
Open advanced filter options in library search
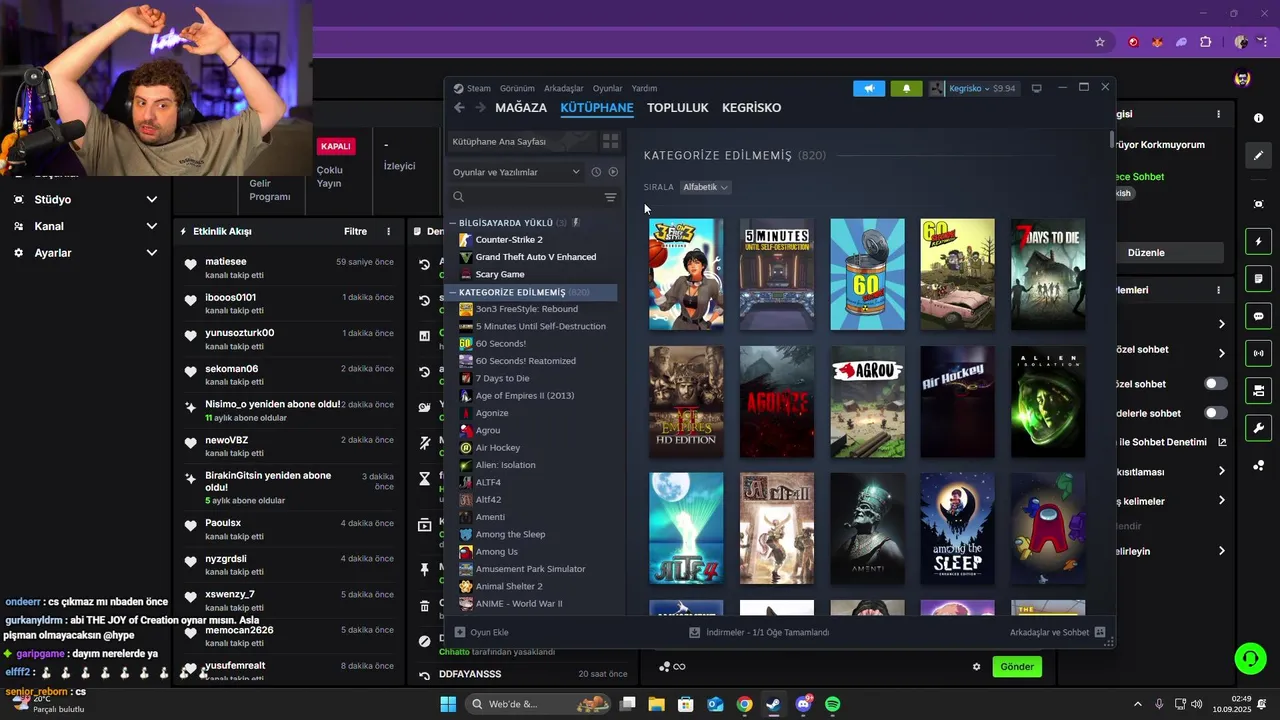point(610,197)
